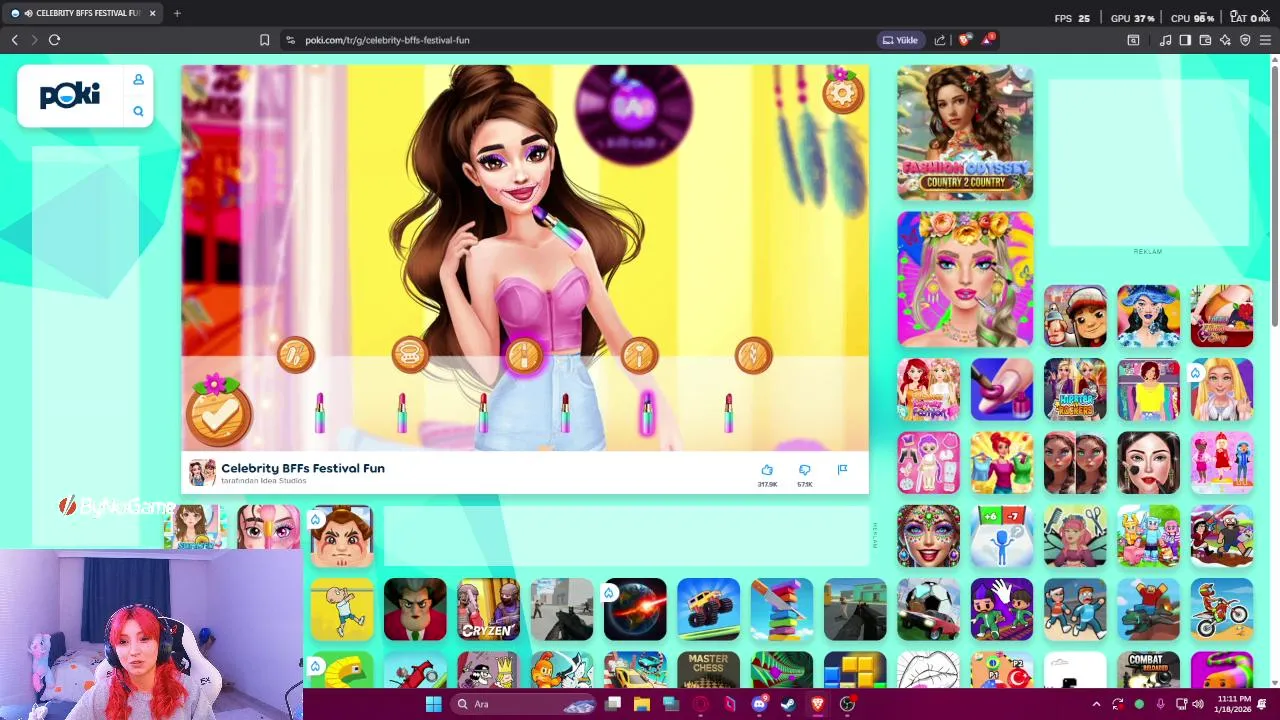Open Discord from the taskbar
This screenshot has width=1280, height=720.
pos(759,704)
